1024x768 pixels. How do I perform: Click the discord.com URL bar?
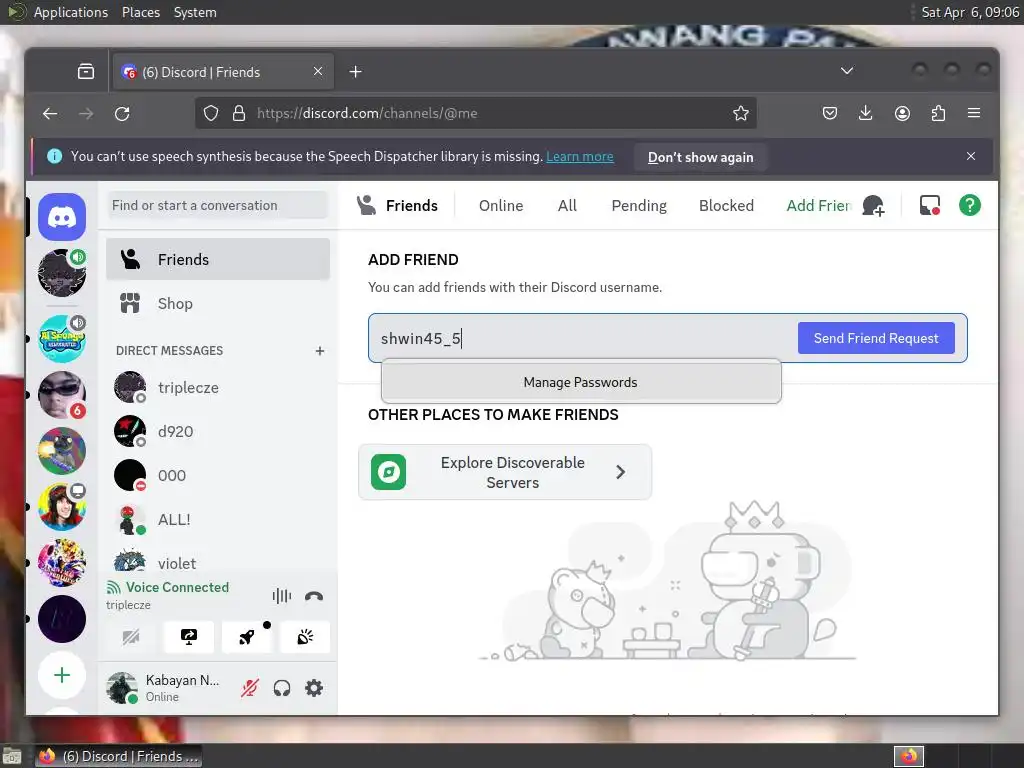click(x=475, y=114)
